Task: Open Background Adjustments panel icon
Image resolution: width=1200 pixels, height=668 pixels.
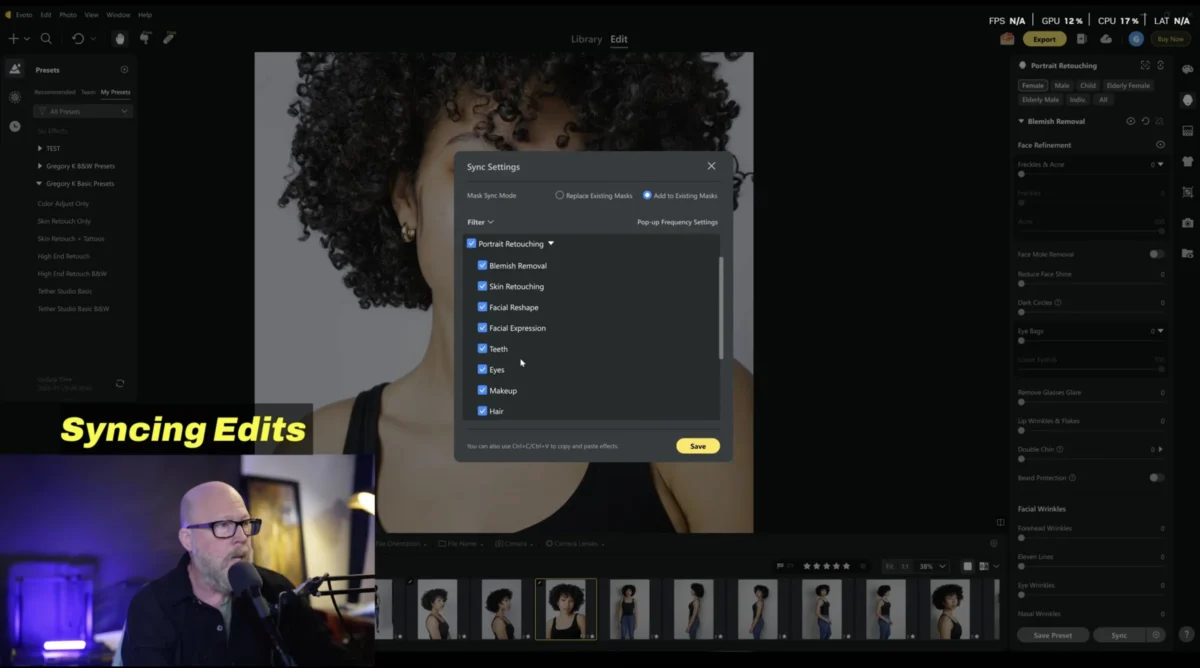Action: click(x=1187, y=131)
